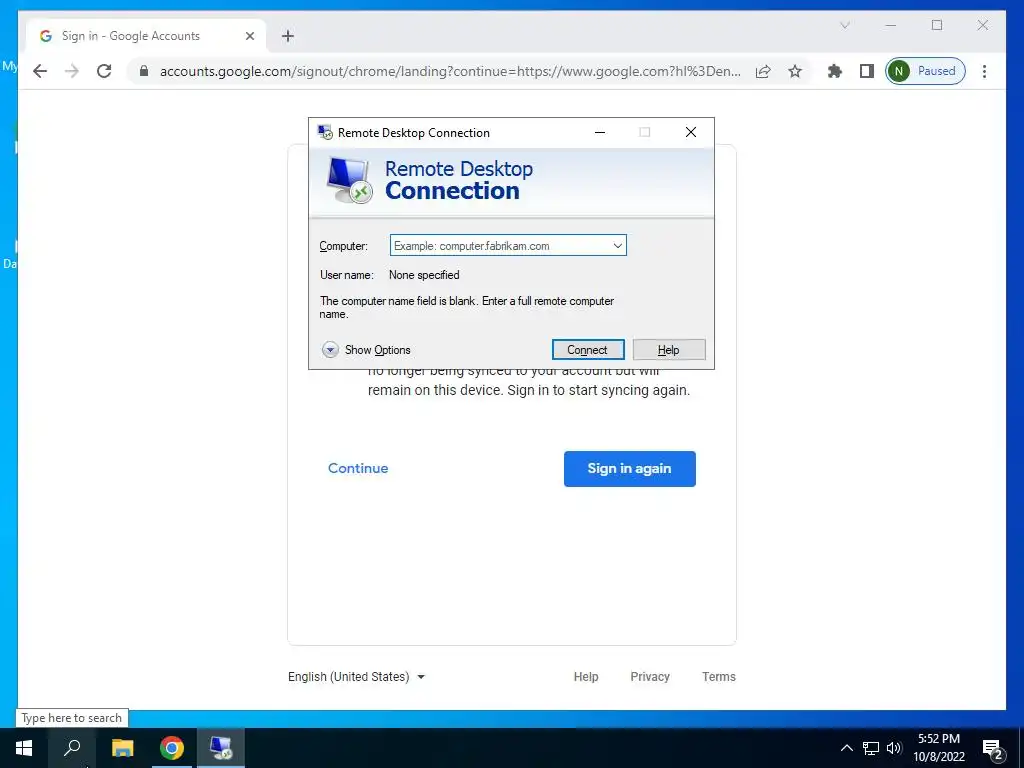Open Chrome profile N Paused menu
This screenshot has height=768, width=1024.
[x=925, y=71]
